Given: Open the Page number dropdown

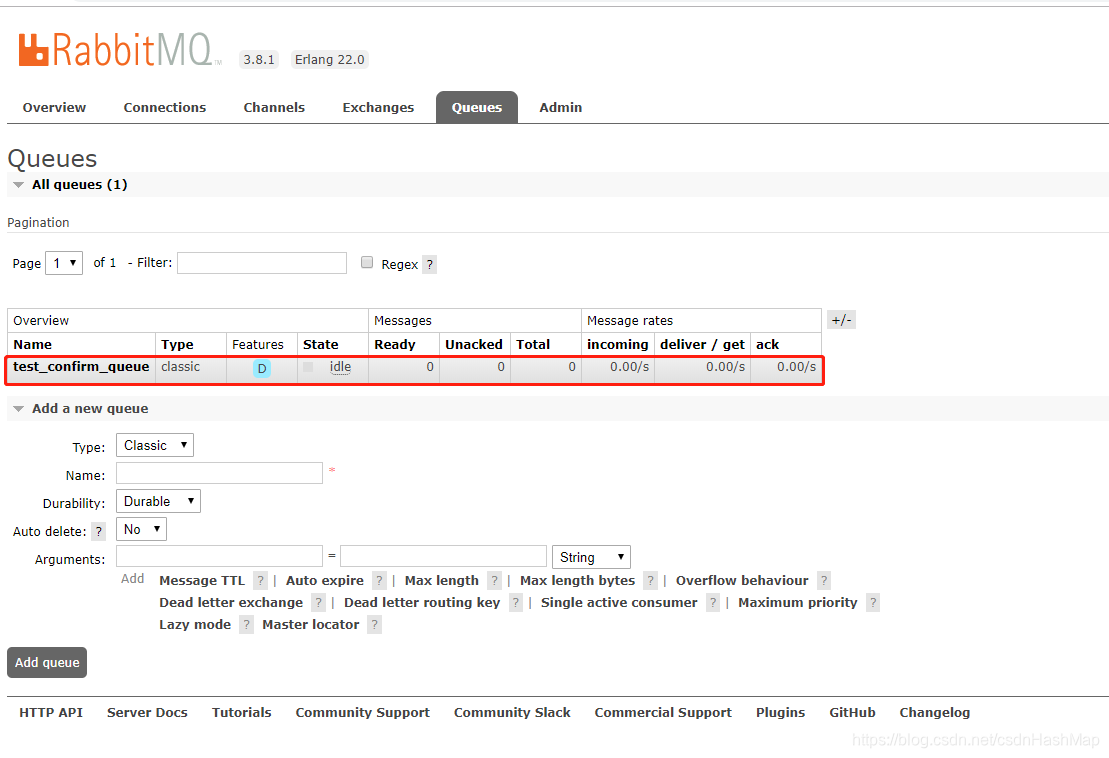Looking at the screenshot, I should click(x=64, y=263).
